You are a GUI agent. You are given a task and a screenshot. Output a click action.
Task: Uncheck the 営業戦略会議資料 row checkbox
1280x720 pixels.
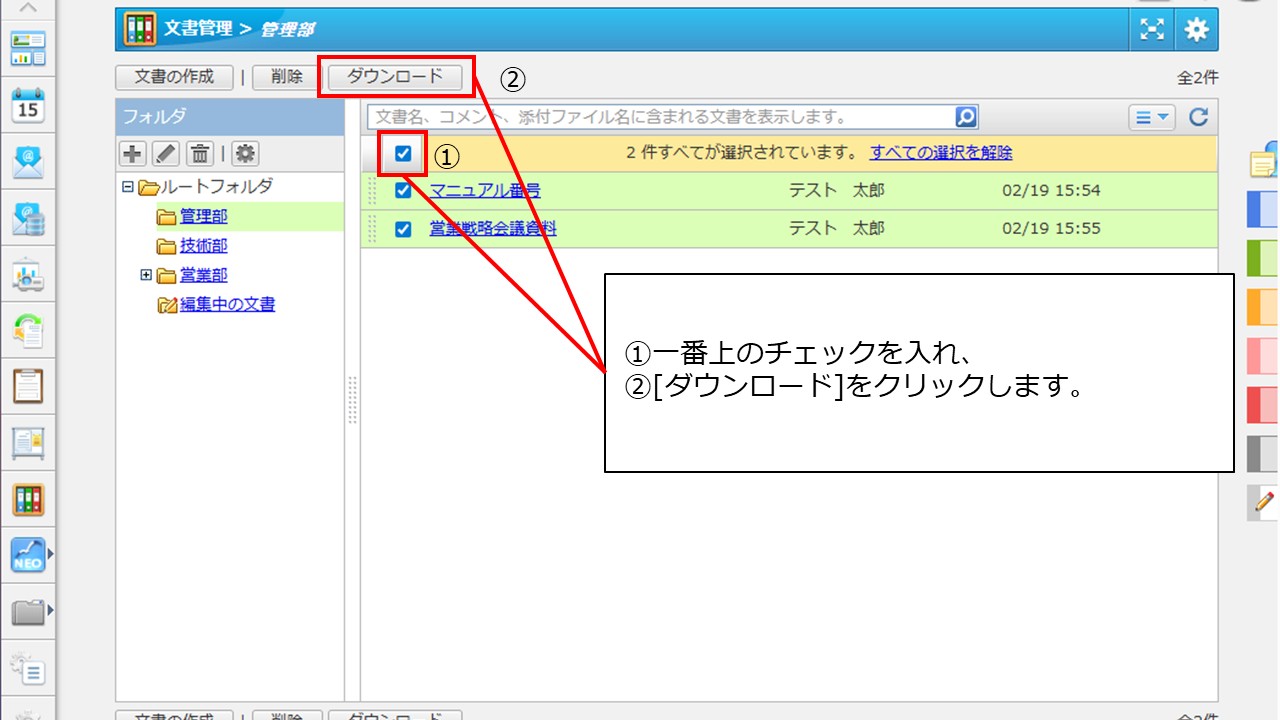pos(403,229)
